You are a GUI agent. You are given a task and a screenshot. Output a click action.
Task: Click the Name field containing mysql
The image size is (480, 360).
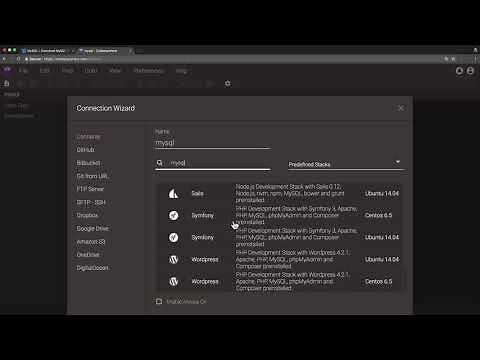coord(212,143)
